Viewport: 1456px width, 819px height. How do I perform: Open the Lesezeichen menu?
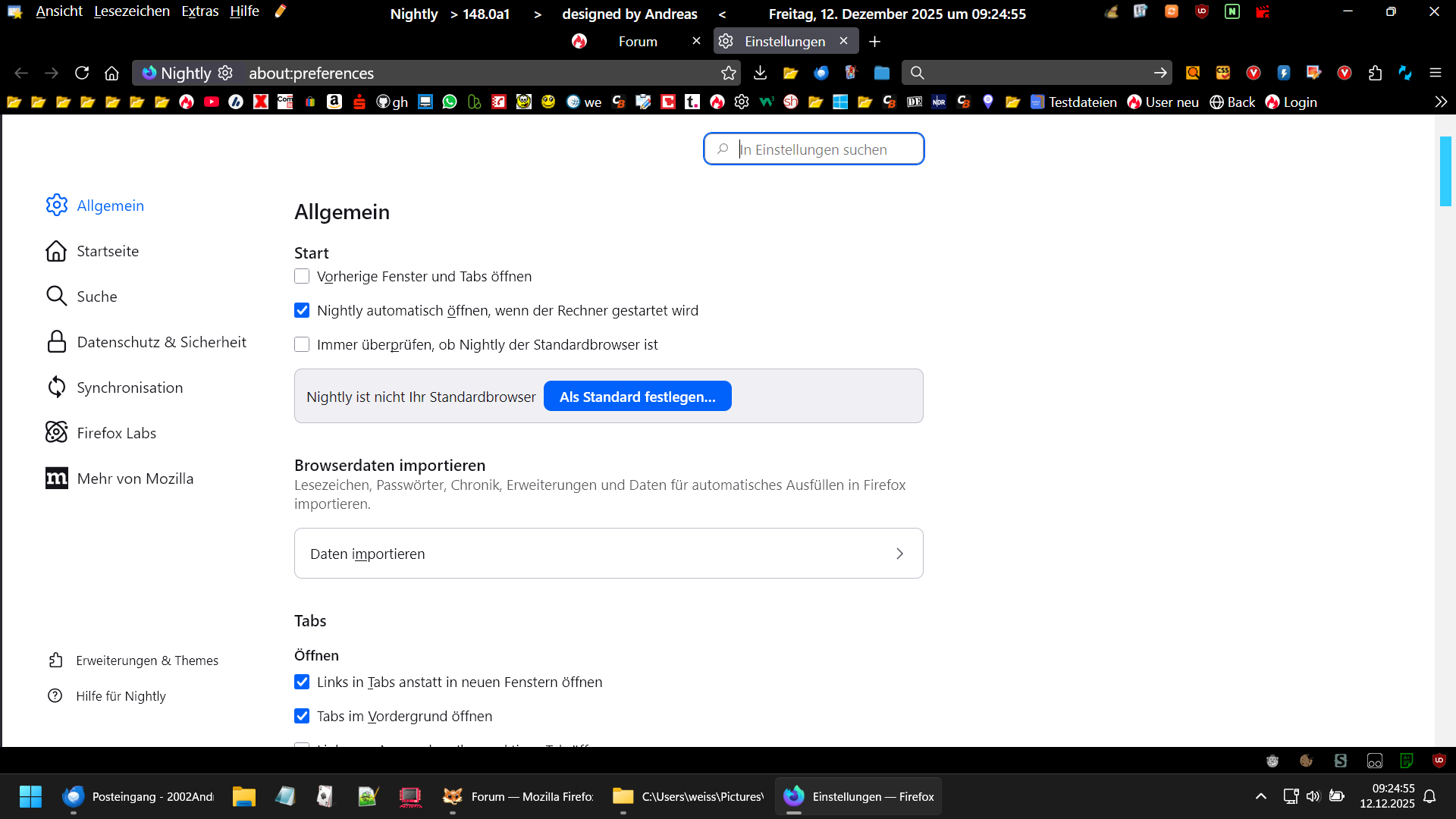coord(132,11)
